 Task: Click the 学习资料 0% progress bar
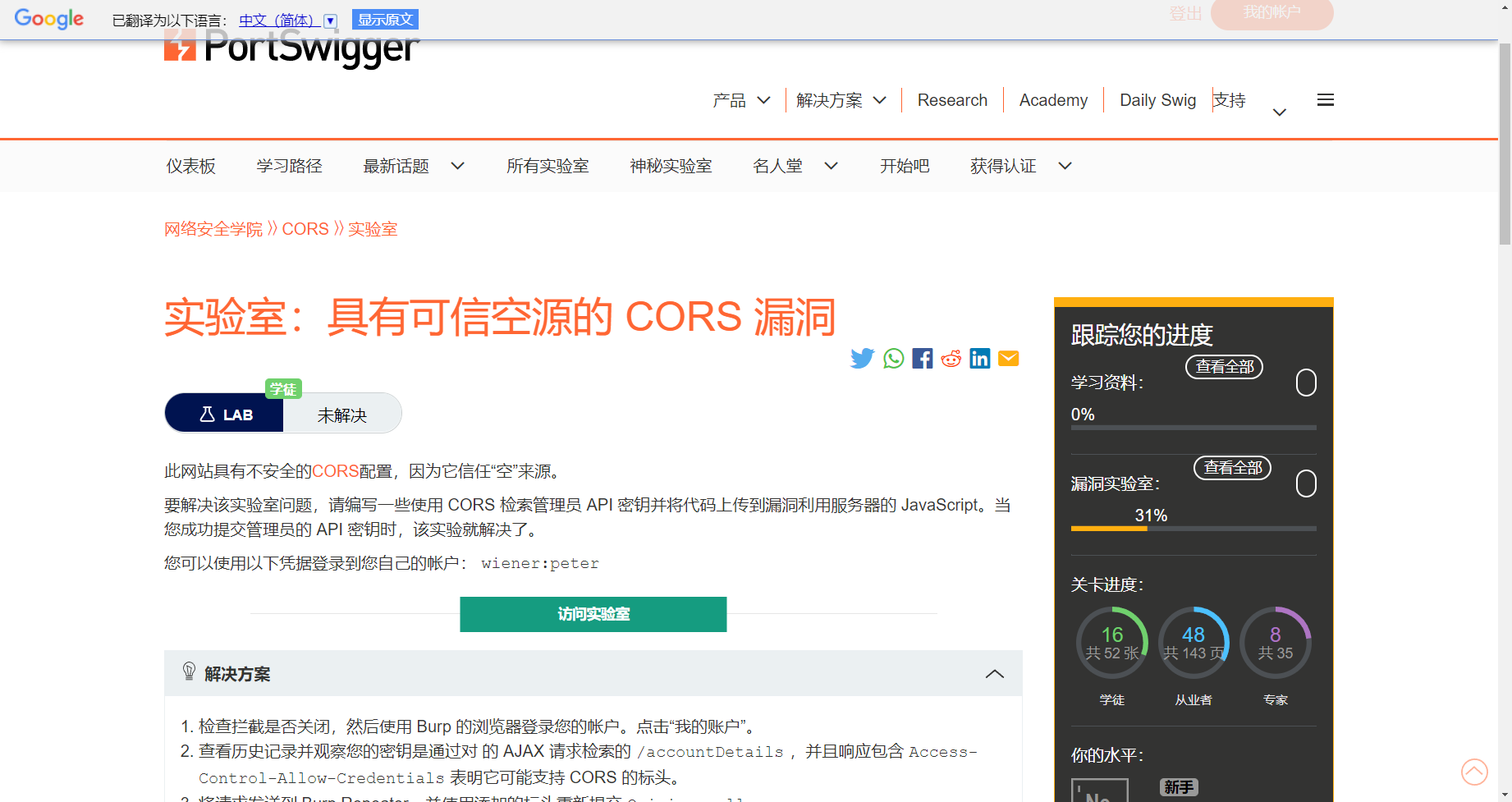pos(1194,428)
